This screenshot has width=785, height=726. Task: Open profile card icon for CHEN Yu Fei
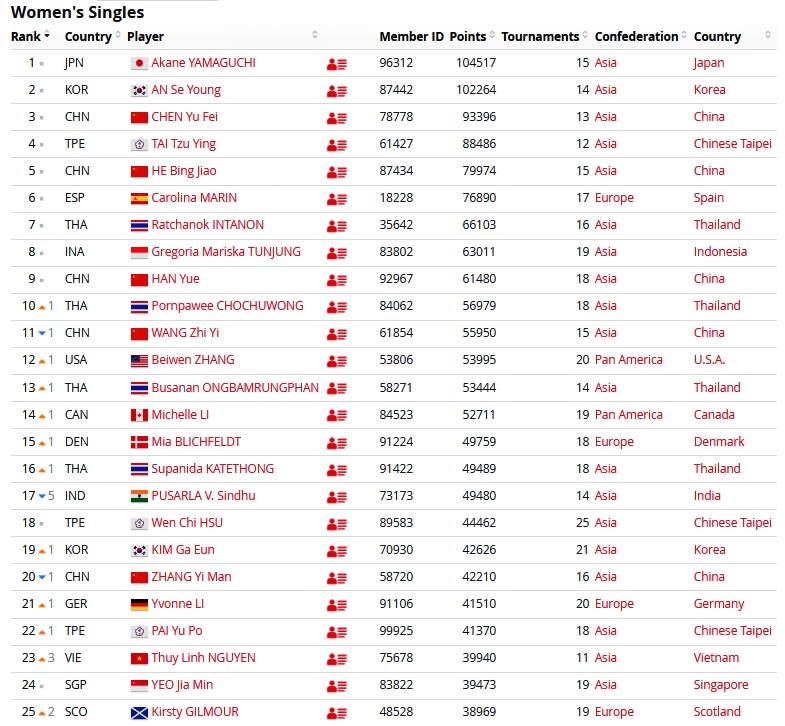(336, 118)
